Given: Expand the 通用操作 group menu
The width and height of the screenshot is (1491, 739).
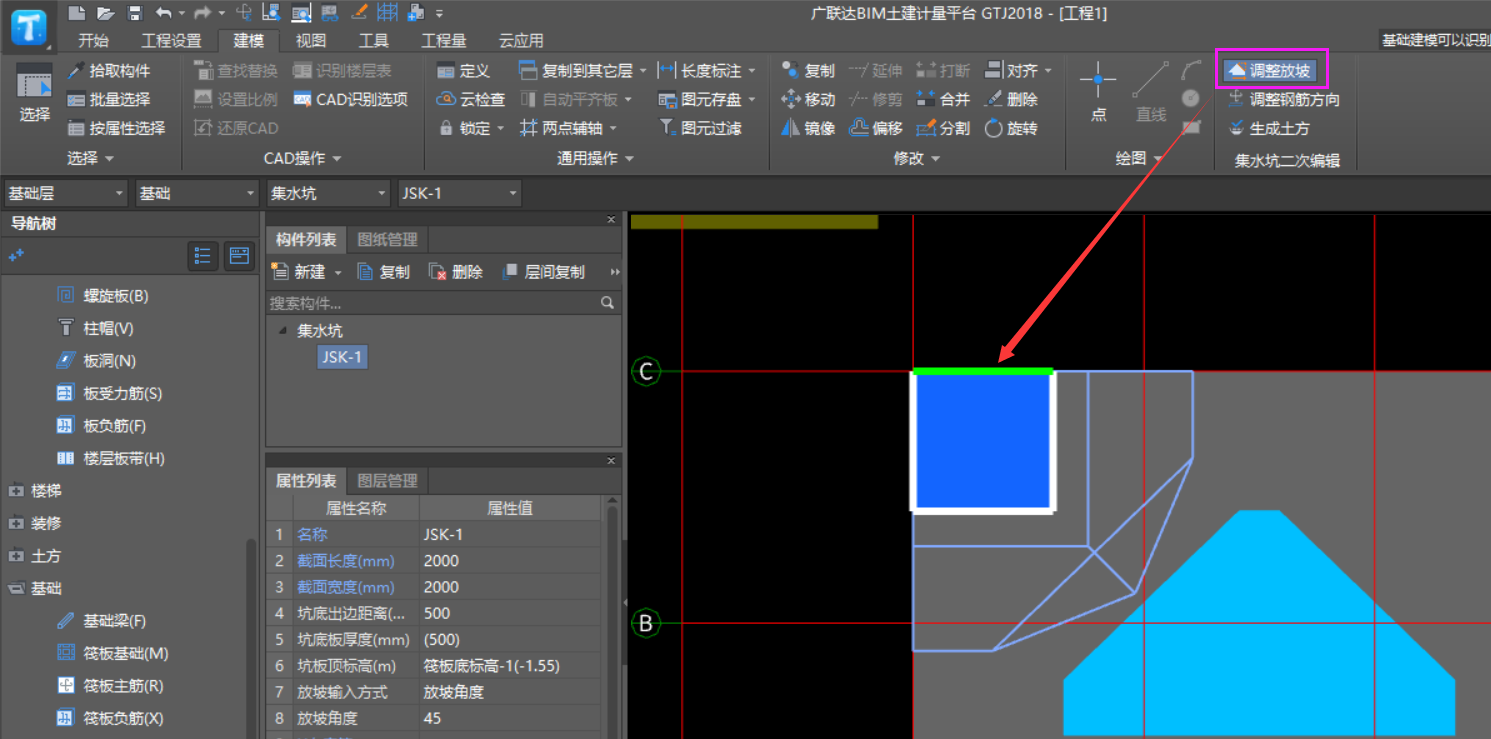Looking at the screenshot, I should (596, 159).
